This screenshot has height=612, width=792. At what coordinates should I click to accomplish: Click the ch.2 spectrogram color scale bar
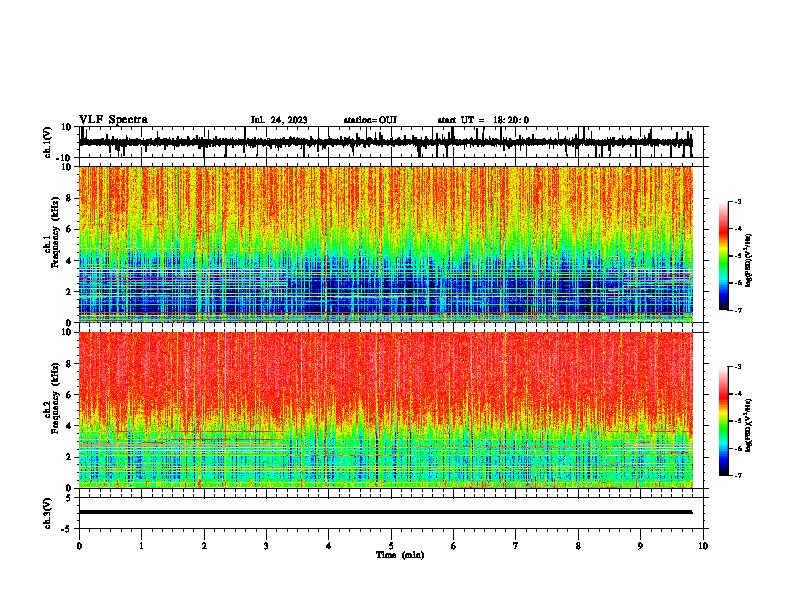[723, 421]
